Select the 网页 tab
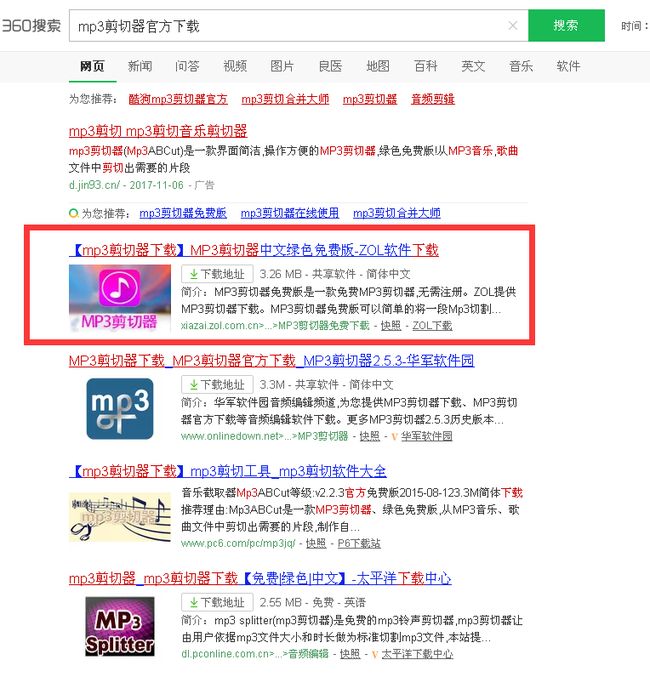This screenshot has height=677, width=650. [92, 66]
